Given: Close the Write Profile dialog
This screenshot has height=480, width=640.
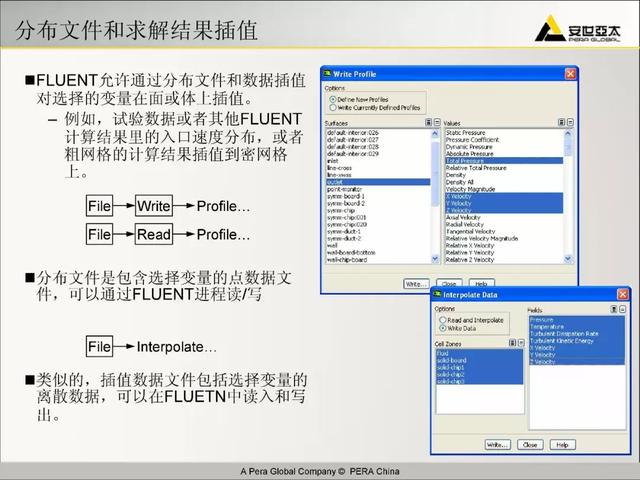Looking at the screenshot, I should coord(570,73).
